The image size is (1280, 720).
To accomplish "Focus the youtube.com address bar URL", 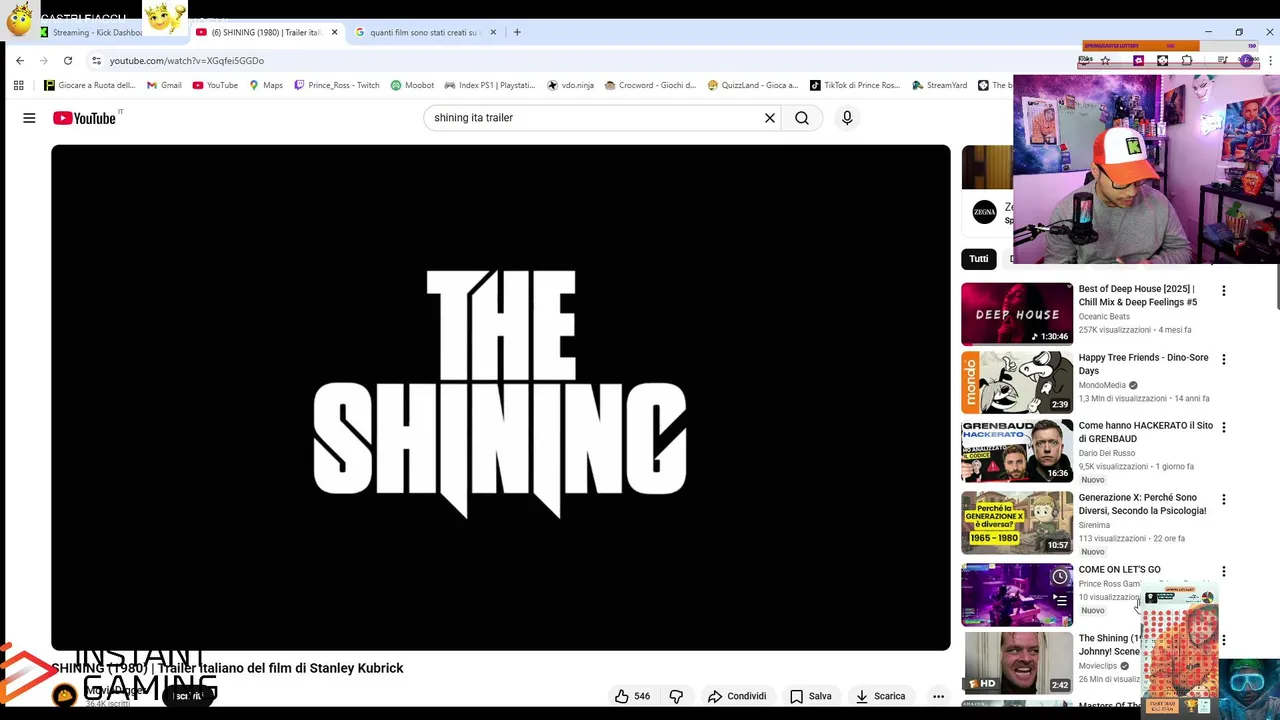I will click(x=187, y=60).
